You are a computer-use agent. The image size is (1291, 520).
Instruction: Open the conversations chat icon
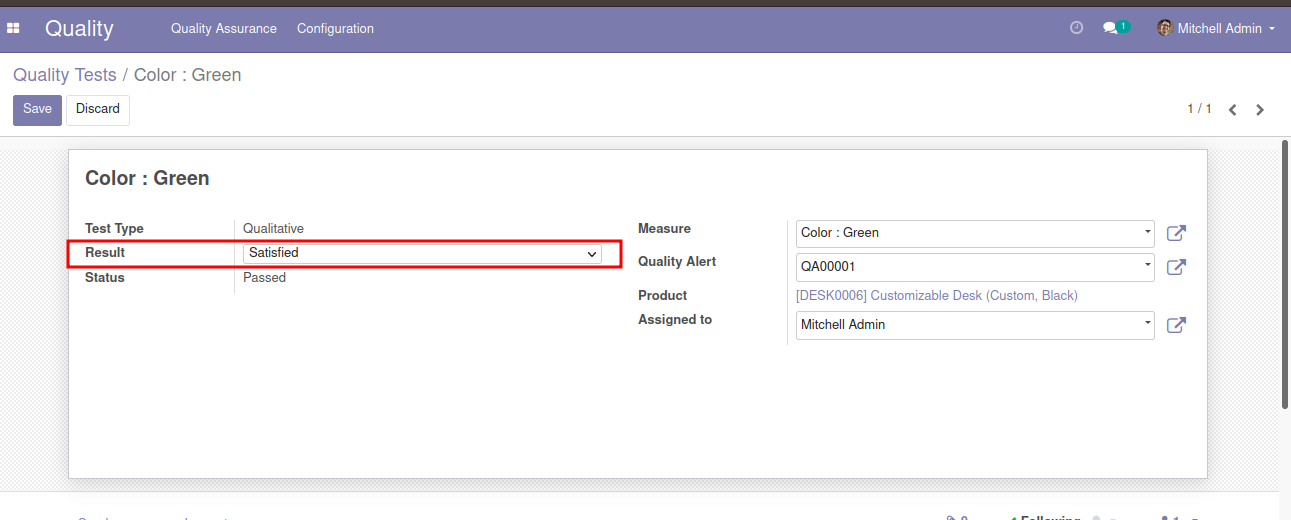click(x=1110, y=28)
